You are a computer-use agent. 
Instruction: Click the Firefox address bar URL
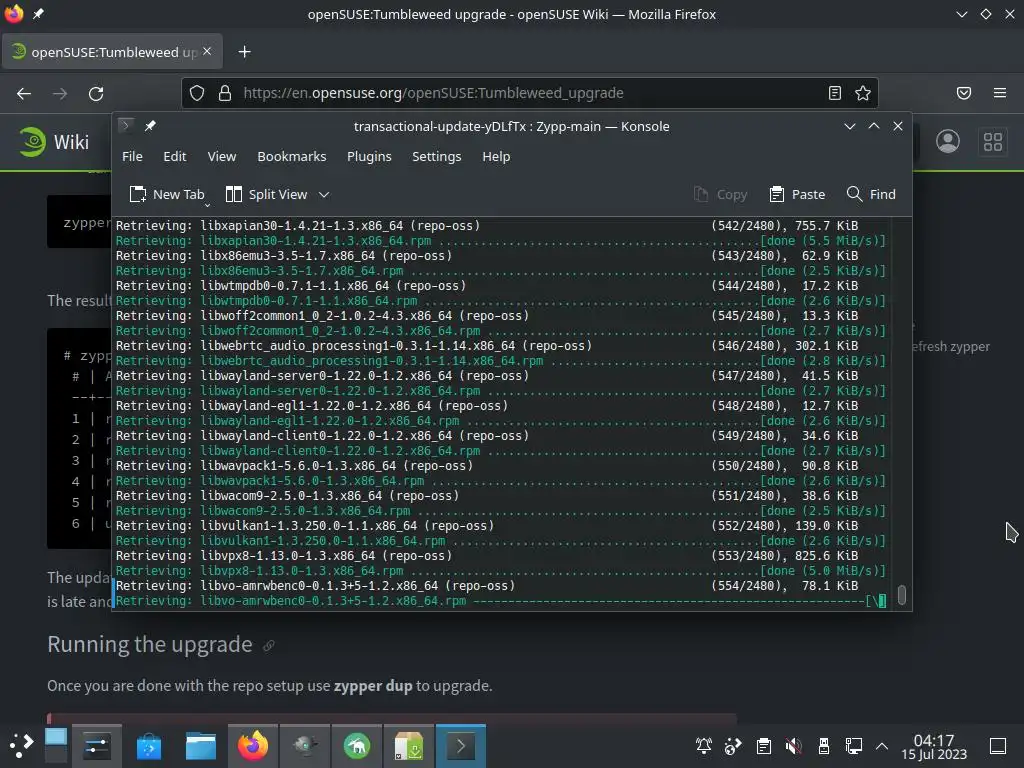(x=433, y=93)
